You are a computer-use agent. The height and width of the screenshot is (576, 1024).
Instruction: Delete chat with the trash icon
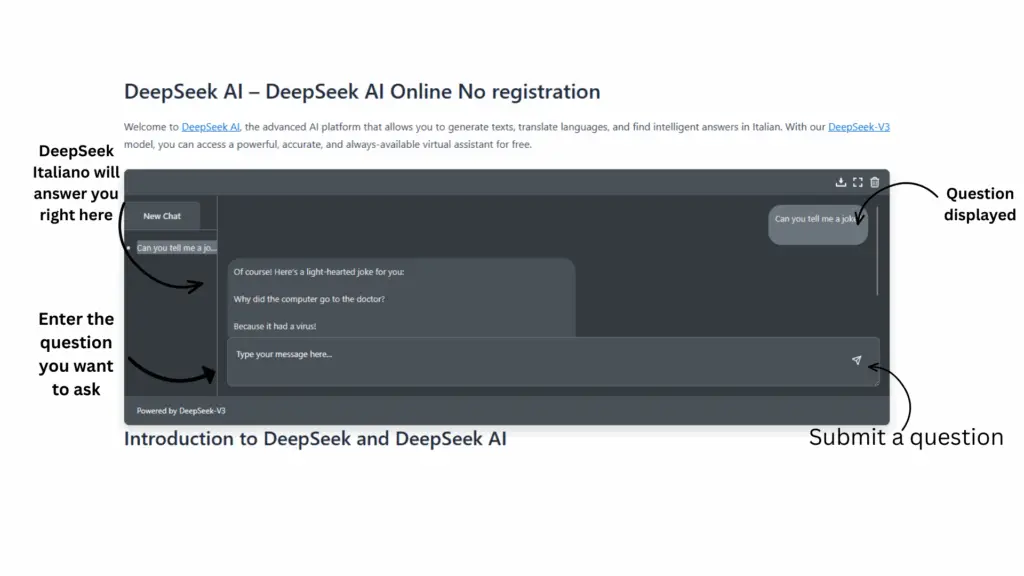click(x=874, y=182)
